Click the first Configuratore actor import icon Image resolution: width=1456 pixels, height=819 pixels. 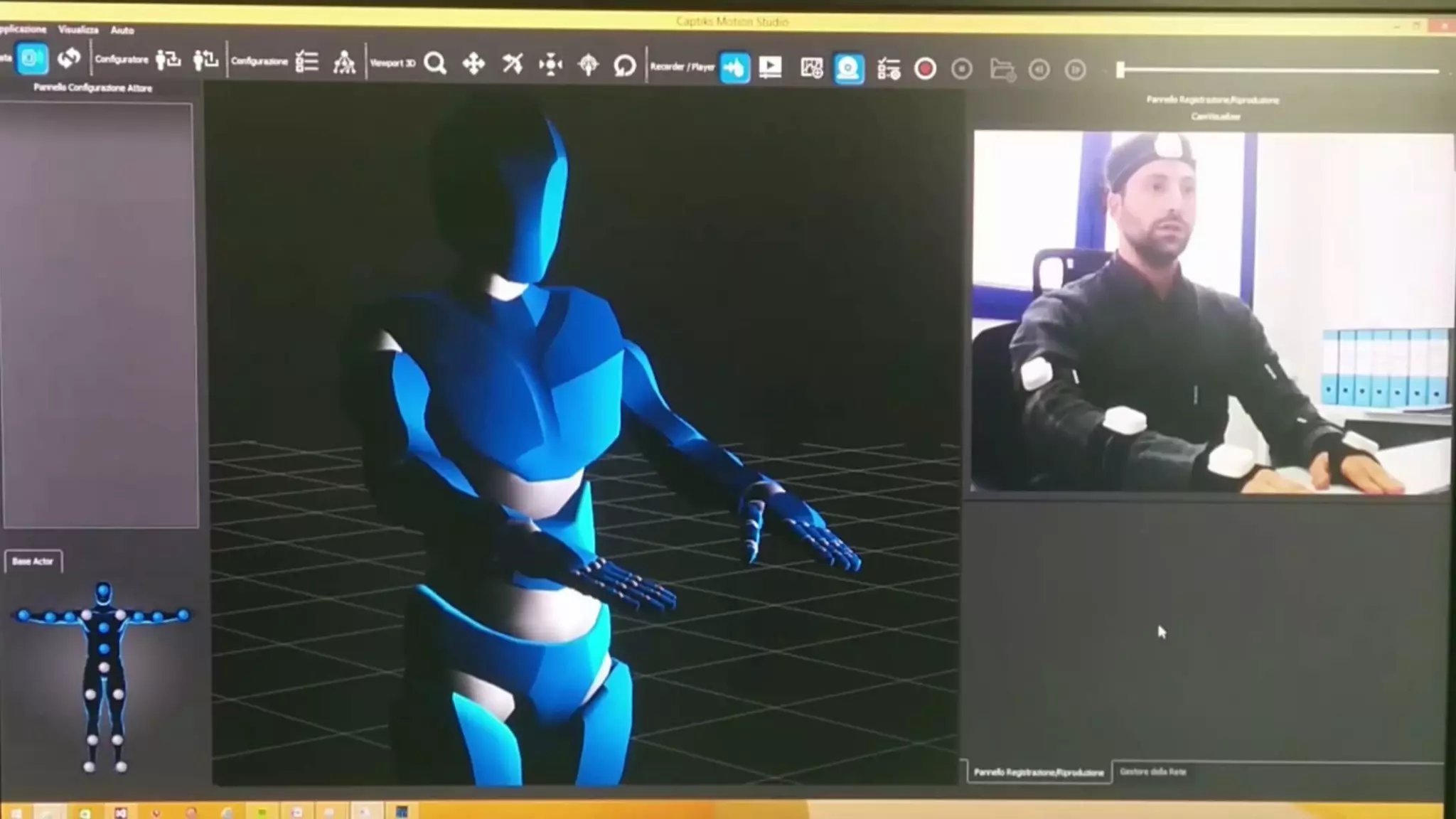(x=168, y=60)
